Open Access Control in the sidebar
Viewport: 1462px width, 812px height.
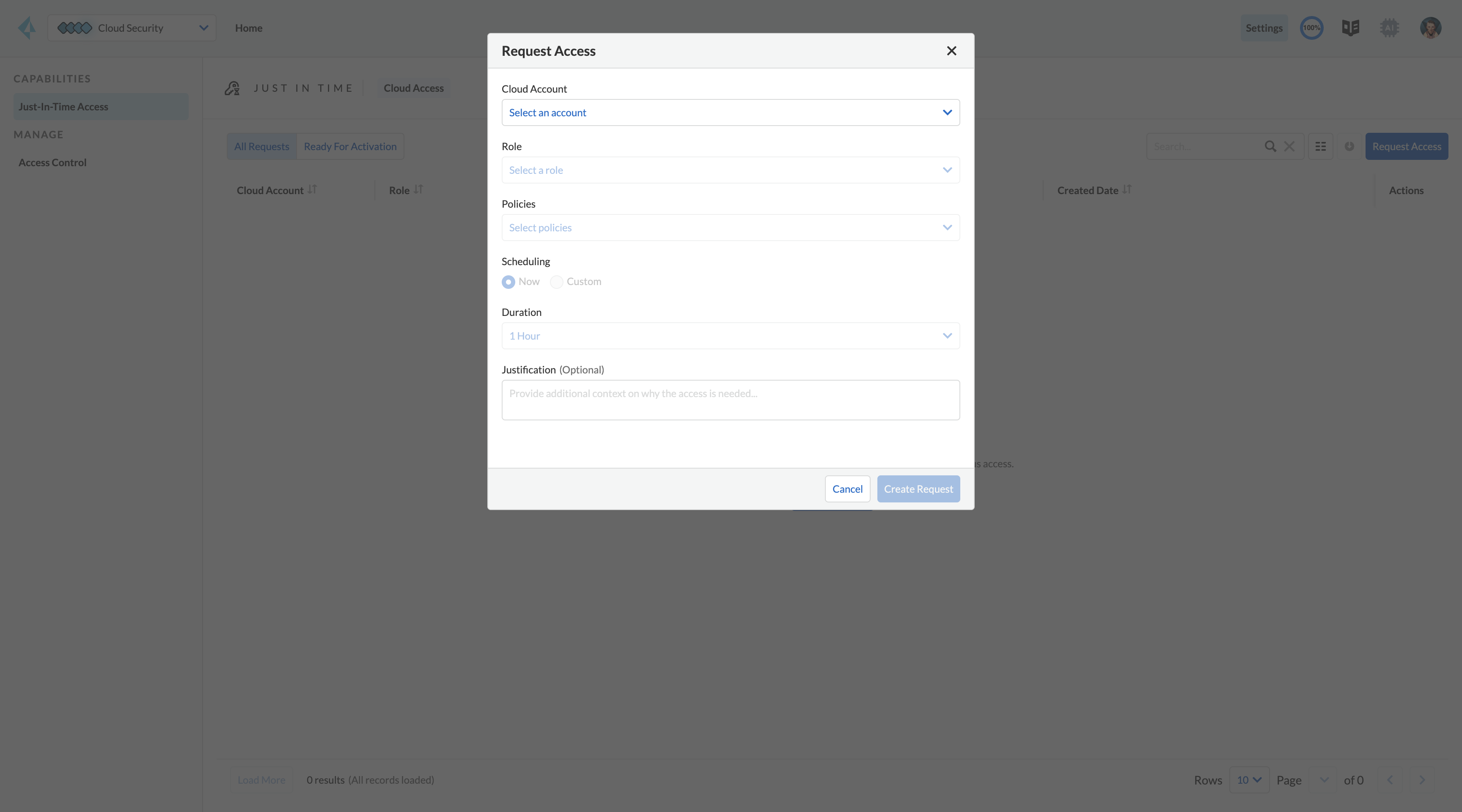pos(52,162)
